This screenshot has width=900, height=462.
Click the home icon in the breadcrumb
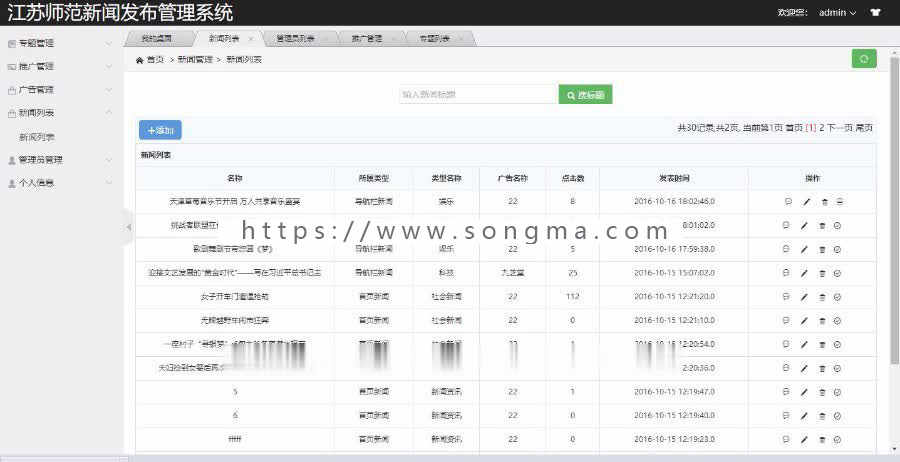click(139, 60)
